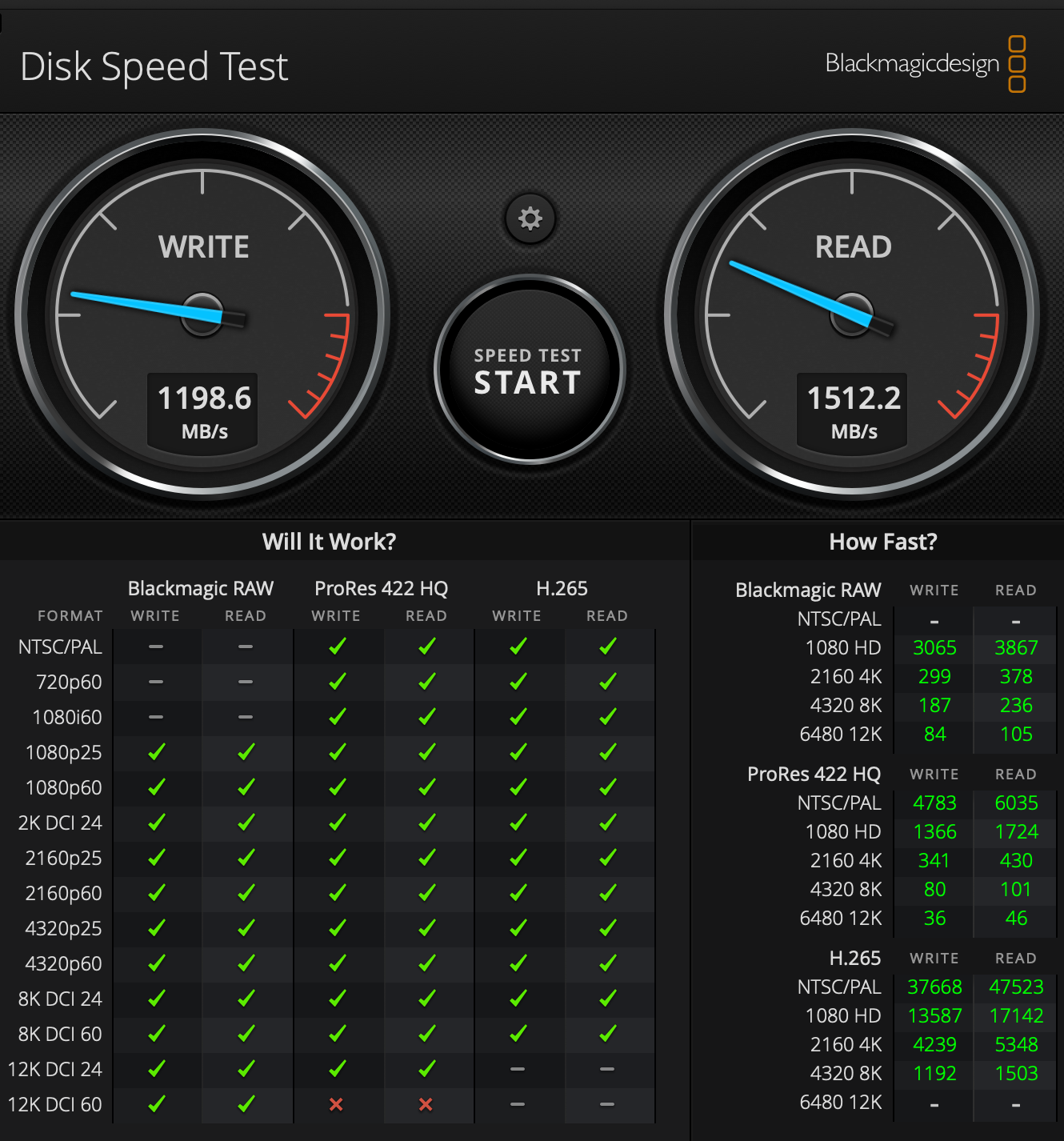Screen dimensions: 1064x1141
Task: Click the 12K DCI 60 format row label
Action: (x=55, y=1104)
